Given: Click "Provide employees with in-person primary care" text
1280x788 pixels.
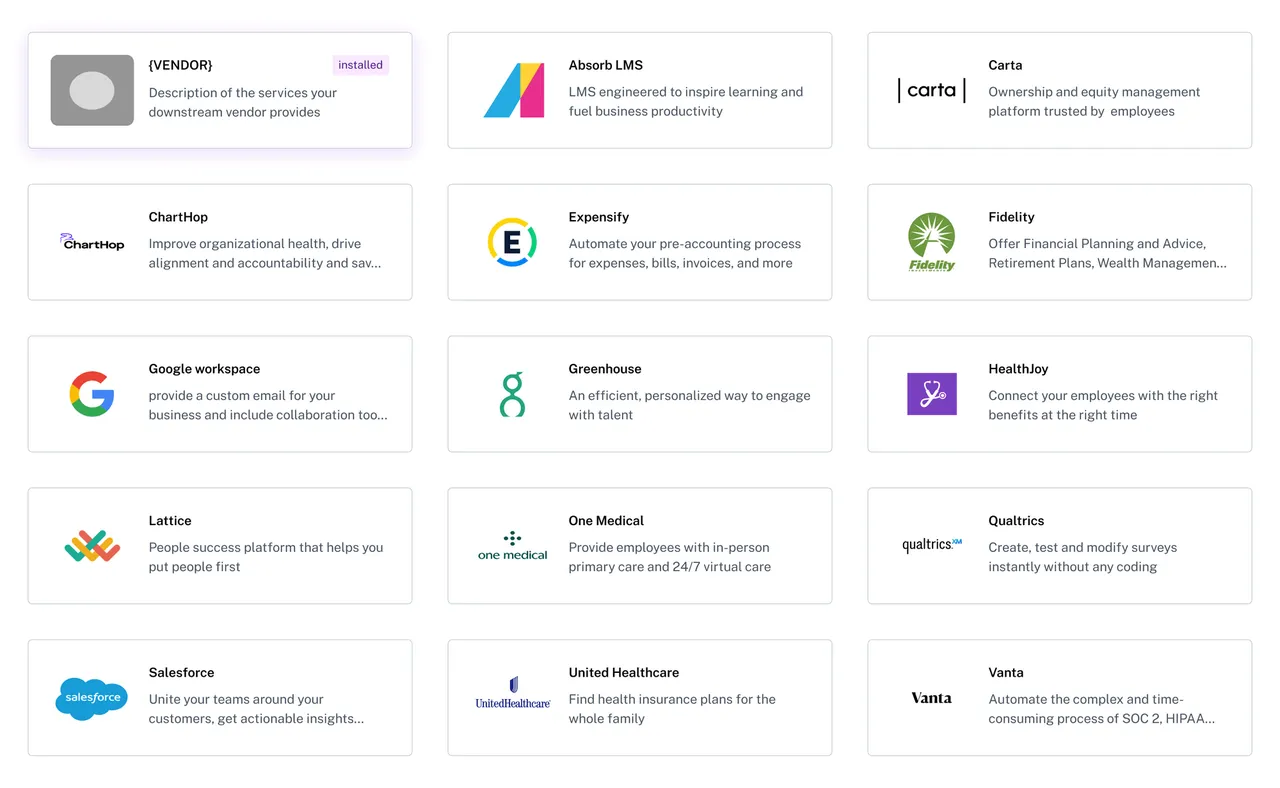Looking at the screenshot, I should [x=670, y=557].
